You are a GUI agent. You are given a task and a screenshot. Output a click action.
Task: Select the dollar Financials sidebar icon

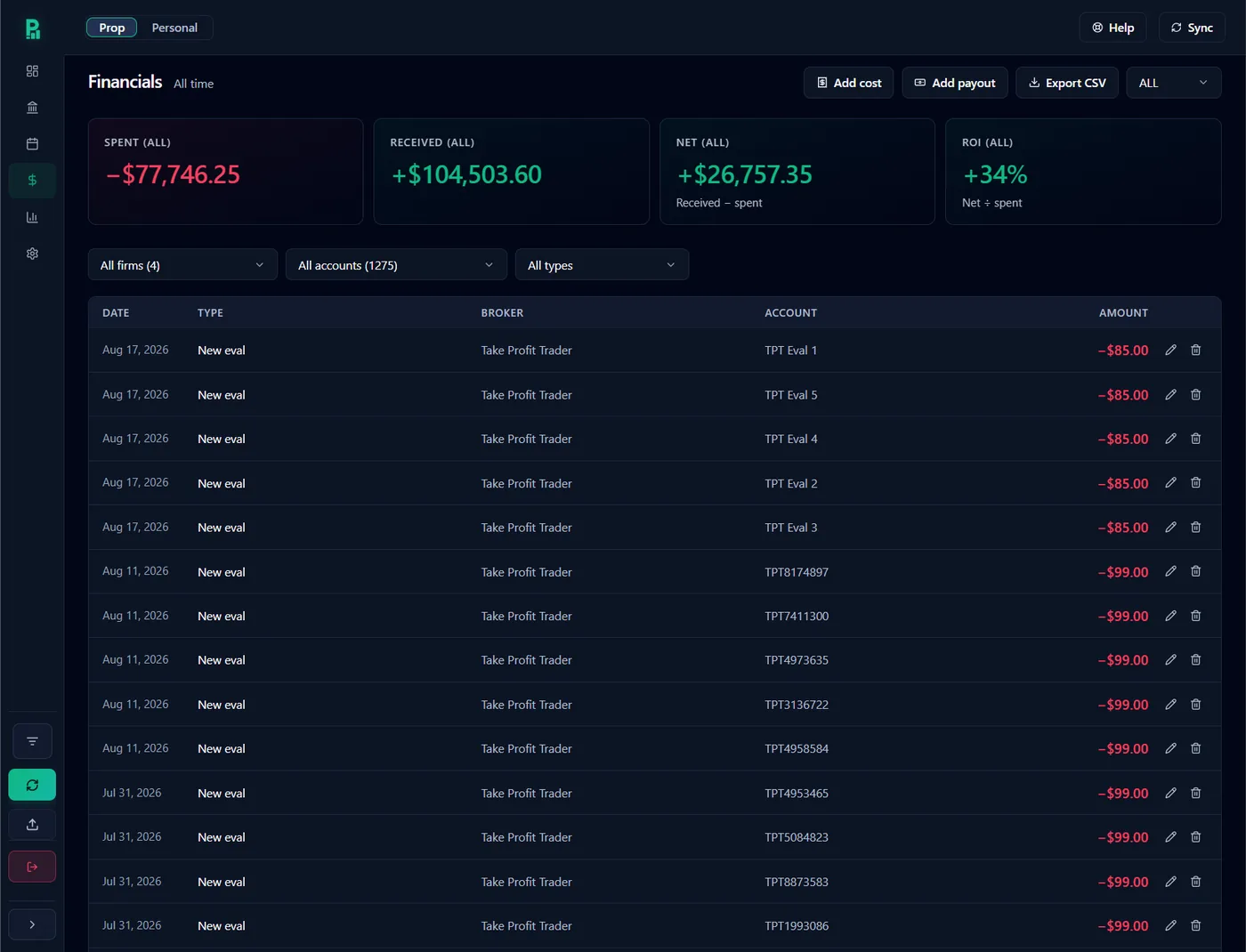(x=32, y=181)
